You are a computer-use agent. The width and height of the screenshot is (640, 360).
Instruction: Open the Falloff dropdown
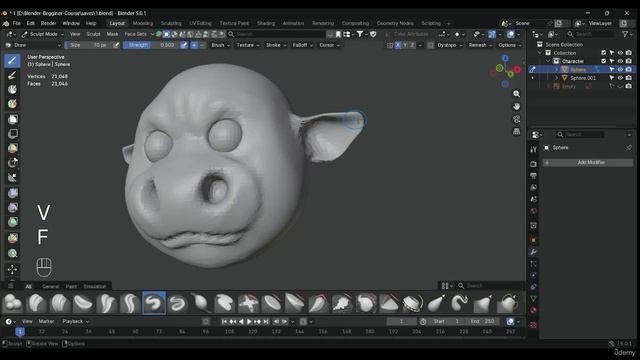pos(302,45)
